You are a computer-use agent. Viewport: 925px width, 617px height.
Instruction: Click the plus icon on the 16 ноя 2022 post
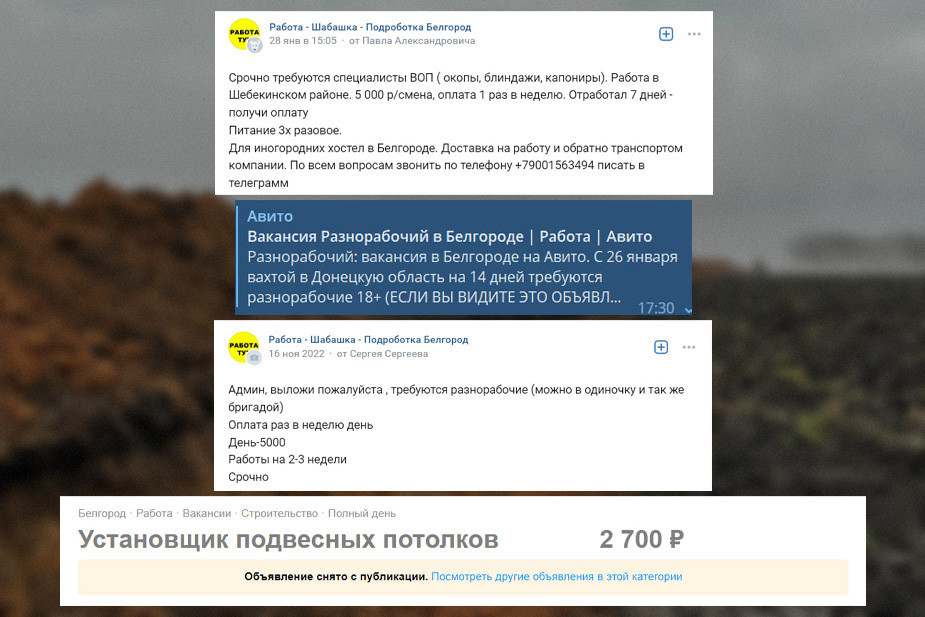point(661,347)
